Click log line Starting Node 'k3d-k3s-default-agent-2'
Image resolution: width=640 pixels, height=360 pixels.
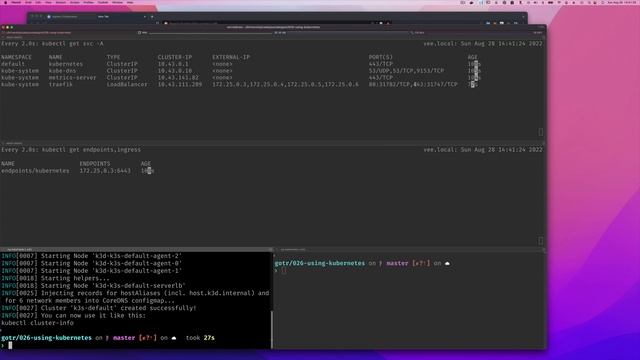click(91, 256)
